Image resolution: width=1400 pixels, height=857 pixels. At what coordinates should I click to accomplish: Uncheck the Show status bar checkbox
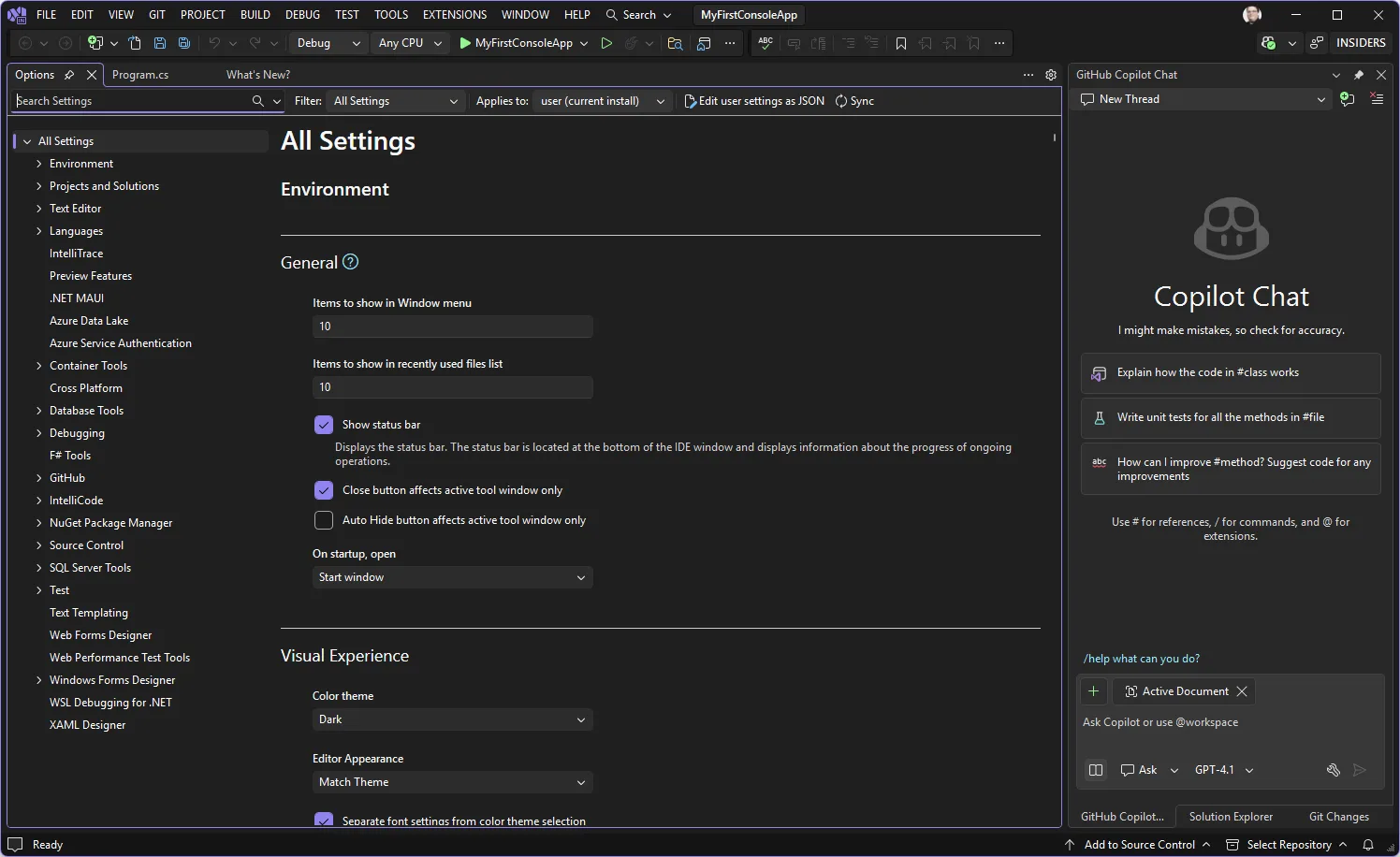324,425
